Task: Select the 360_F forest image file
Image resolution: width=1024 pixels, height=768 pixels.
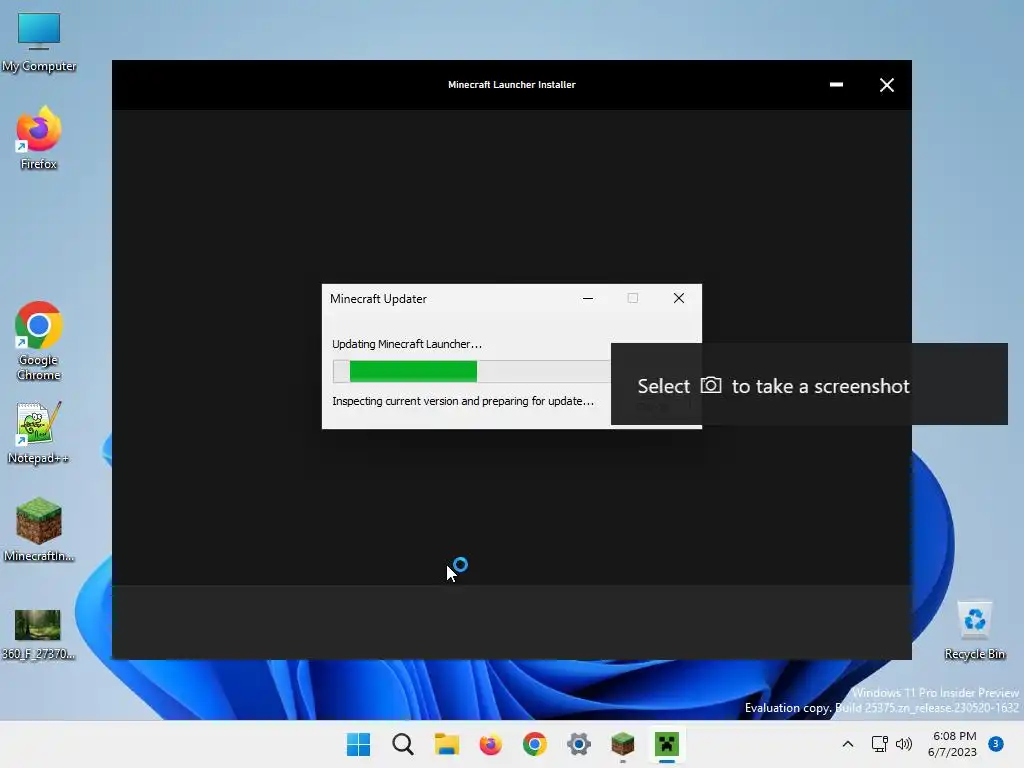Action: tap(39, 633)
